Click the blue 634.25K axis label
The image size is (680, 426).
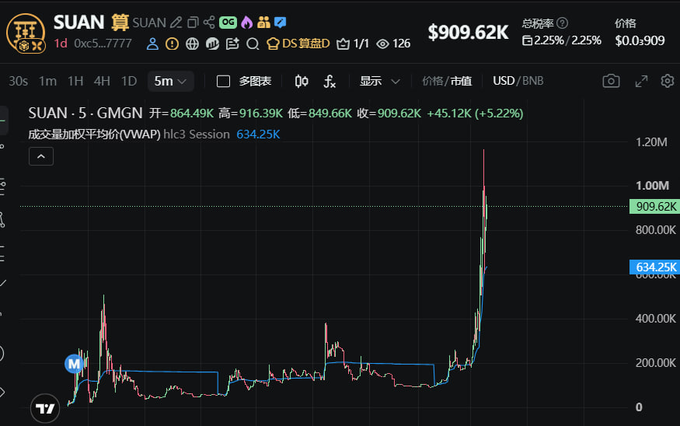pos(654,267)
